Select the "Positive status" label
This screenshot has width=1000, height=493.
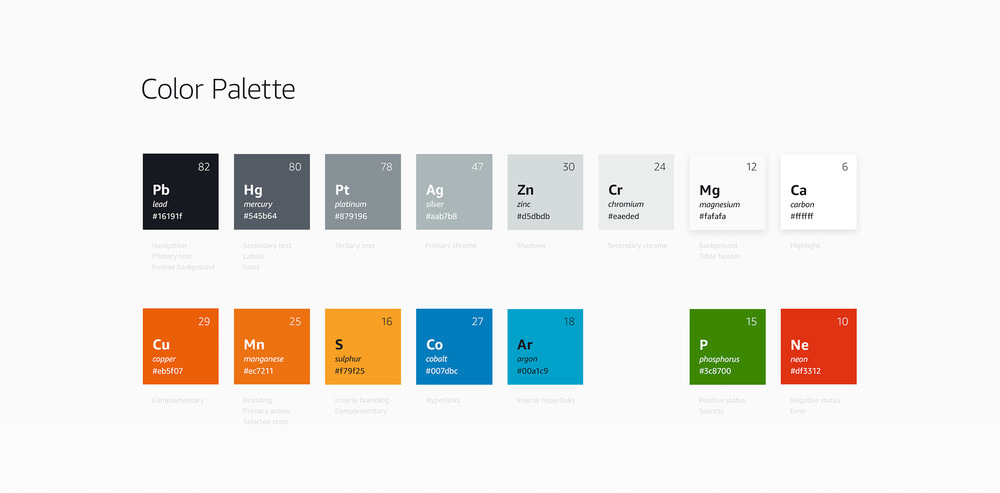723,401
